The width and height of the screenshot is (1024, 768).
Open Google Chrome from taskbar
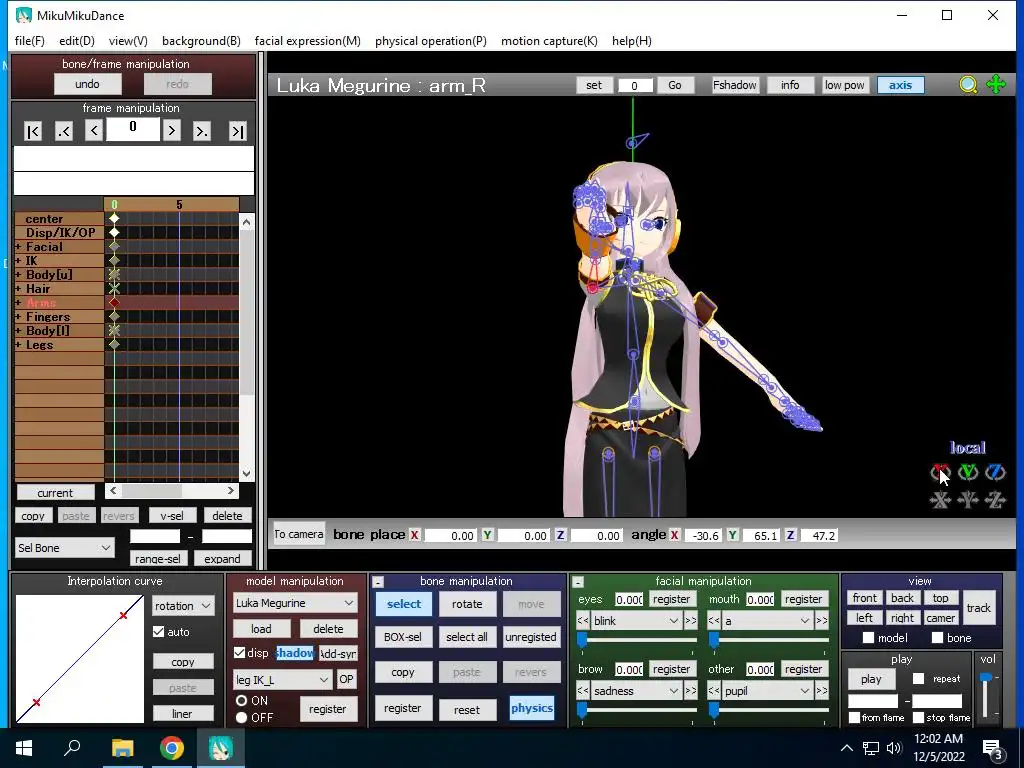pos(172,748)
